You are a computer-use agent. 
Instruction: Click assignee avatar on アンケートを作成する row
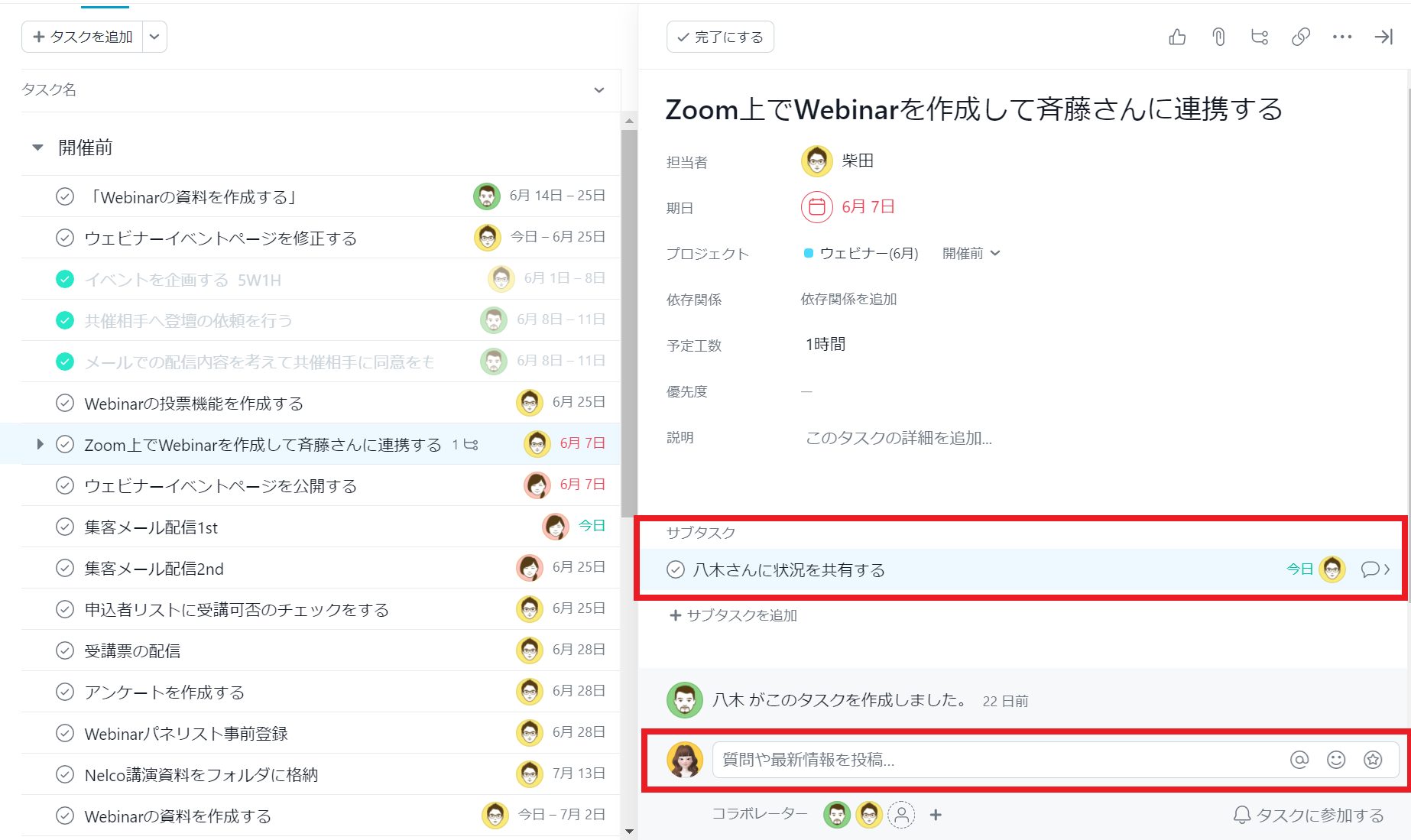[530, 692]
